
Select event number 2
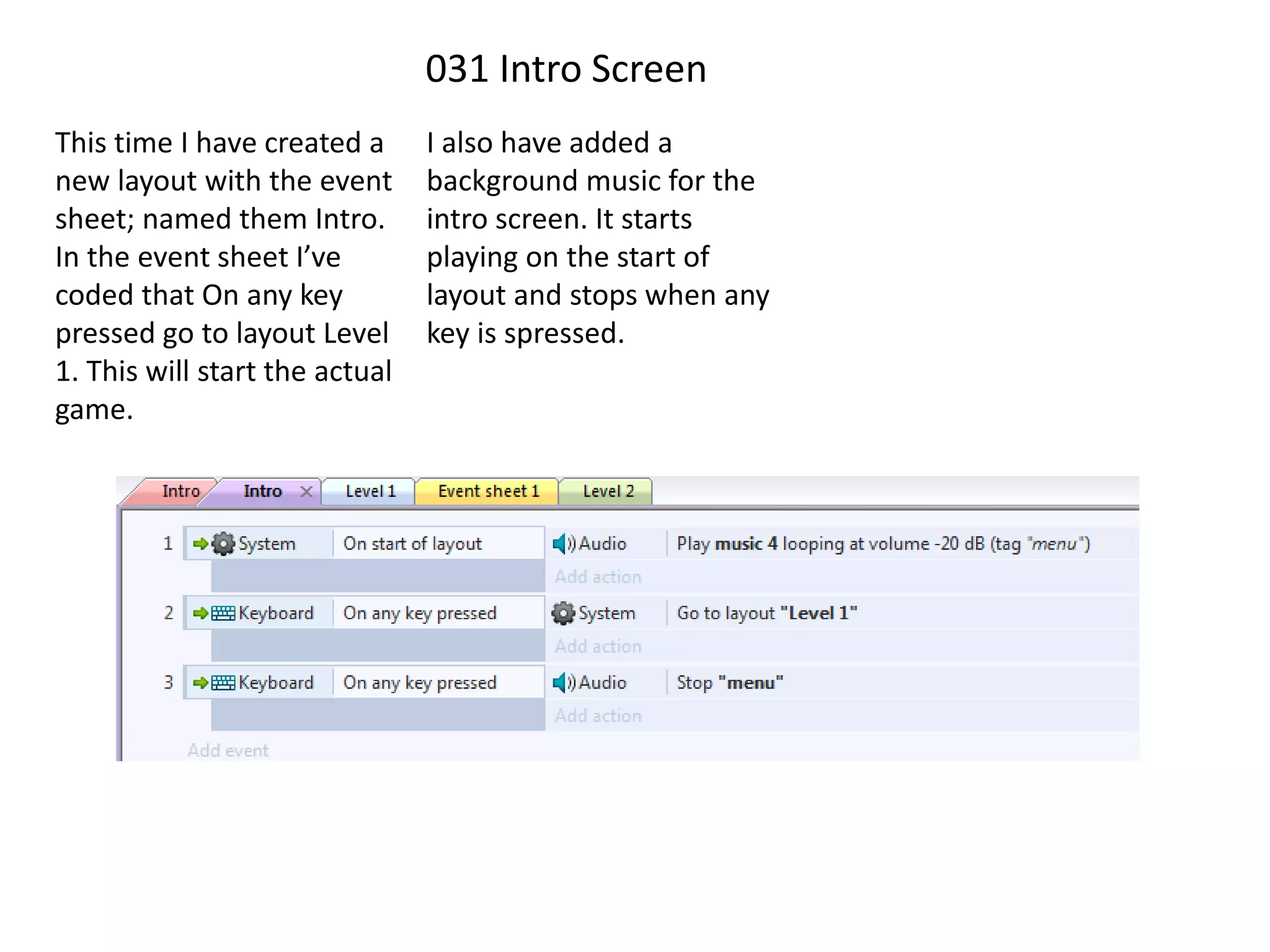click(168, 614)
